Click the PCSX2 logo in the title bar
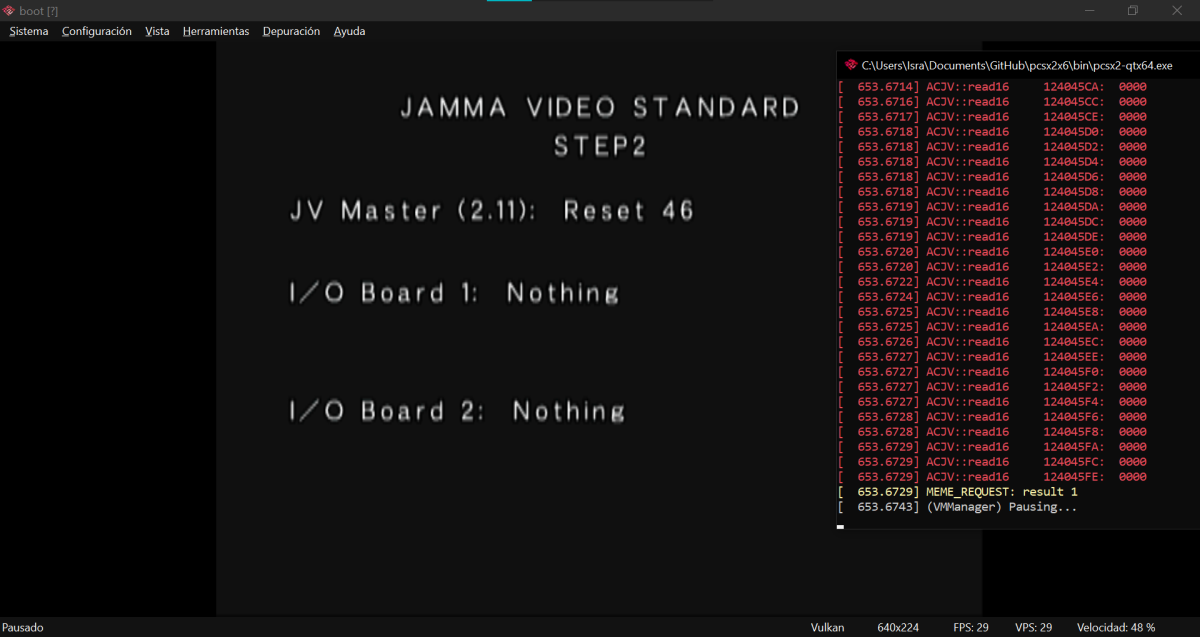Screen dimensions: 1200x637 [9, 10]
